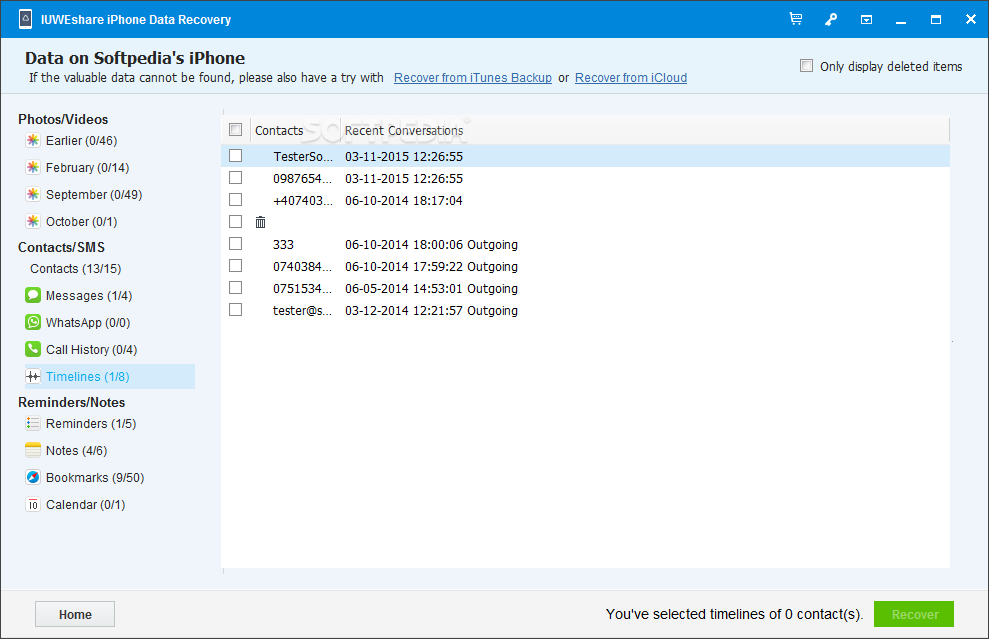Check the tester@s... row checkbox

pyautogui.click(x=235, y=310)
